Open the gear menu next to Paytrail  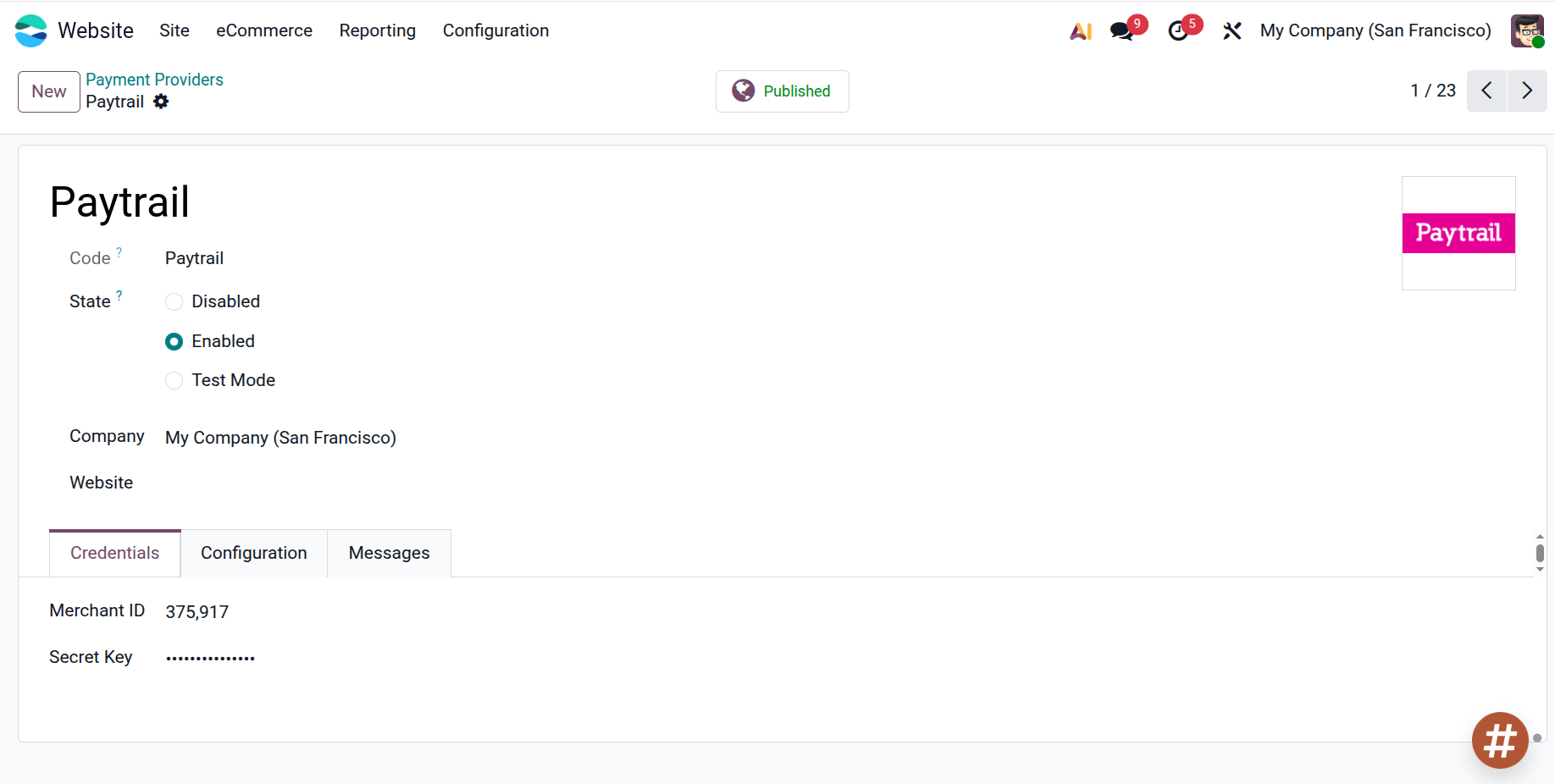161,102
